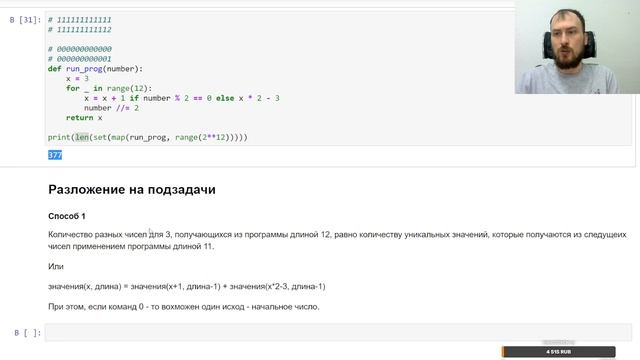
Task: Click the 'x = 3' assignment line
Action: pos(77,78)
